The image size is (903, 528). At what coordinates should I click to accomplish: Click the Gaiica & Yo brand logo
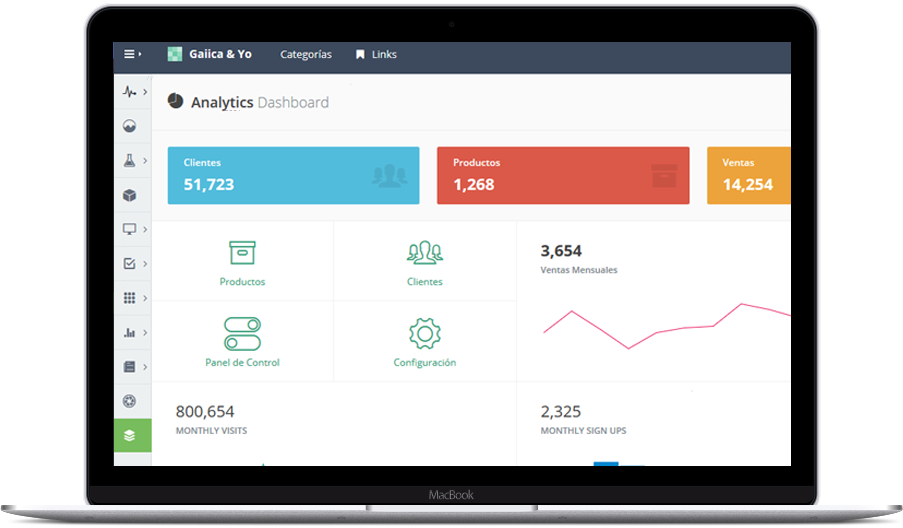pos(209,54)
